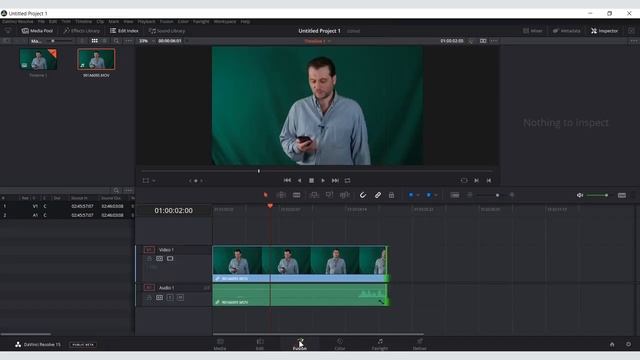This screenshot has width=640, height=360.
Task: Select the Timeline 1 thumbnail in media pool
Action: tap(38, 59)
